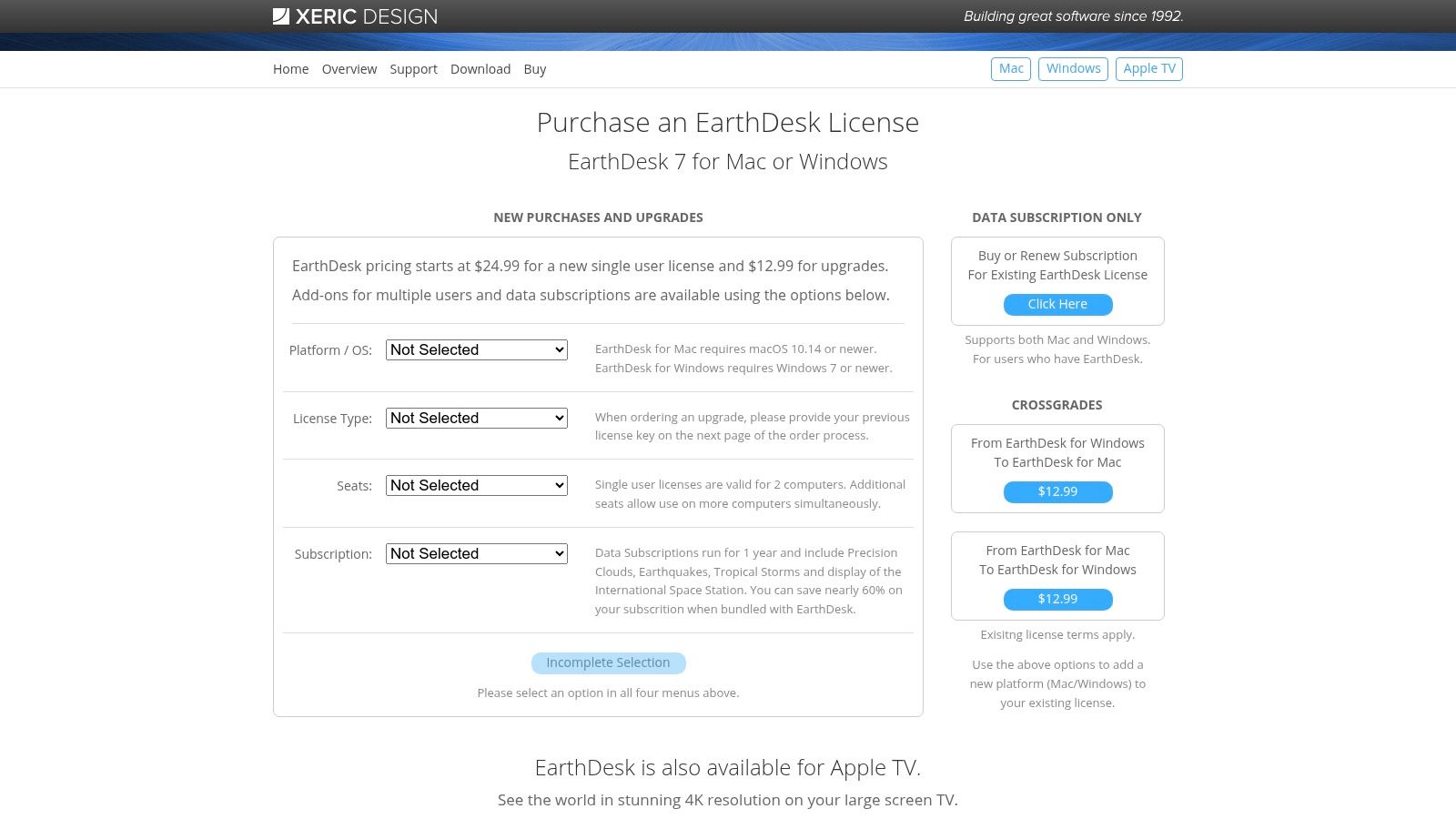Click 'Building great software since 1992.' tagline
The width and height of the screenshot is (1456, 819).
(1074, 16)
